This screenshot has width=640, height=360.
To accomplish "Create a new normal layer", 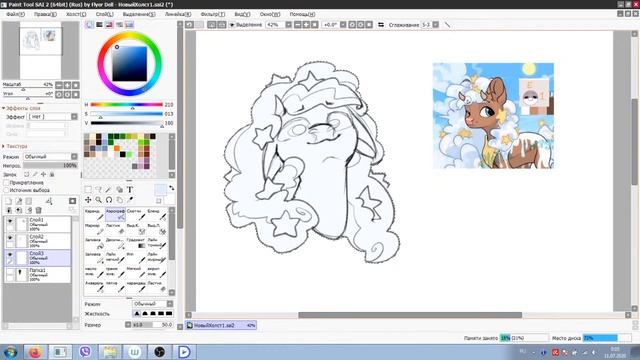I will (x=9, y=201).
